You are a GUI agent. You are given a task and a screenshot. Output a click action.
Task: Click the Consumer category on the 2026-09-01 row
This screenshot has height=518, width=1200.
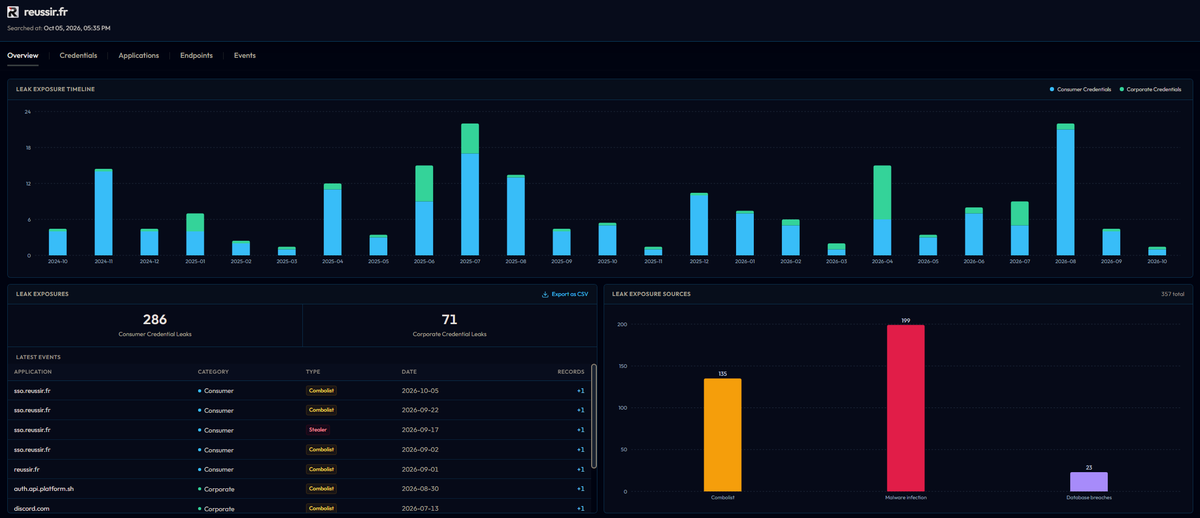(x=216, y=469)
